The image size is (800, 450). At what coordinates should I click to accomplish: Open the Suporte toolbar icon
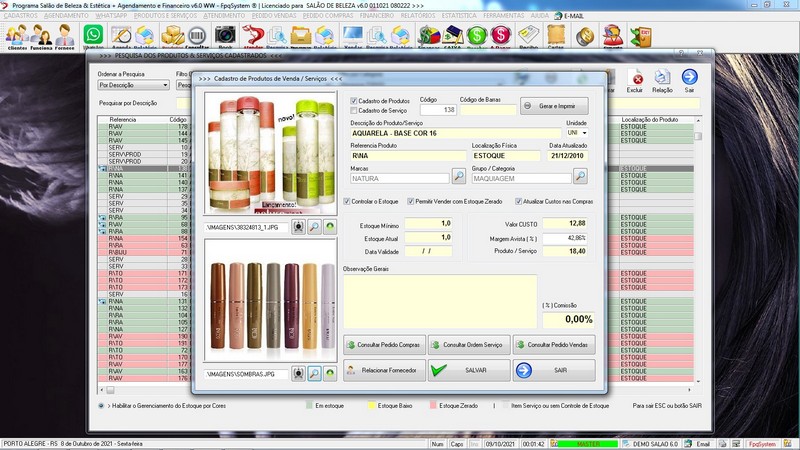(x=613, y=36)
